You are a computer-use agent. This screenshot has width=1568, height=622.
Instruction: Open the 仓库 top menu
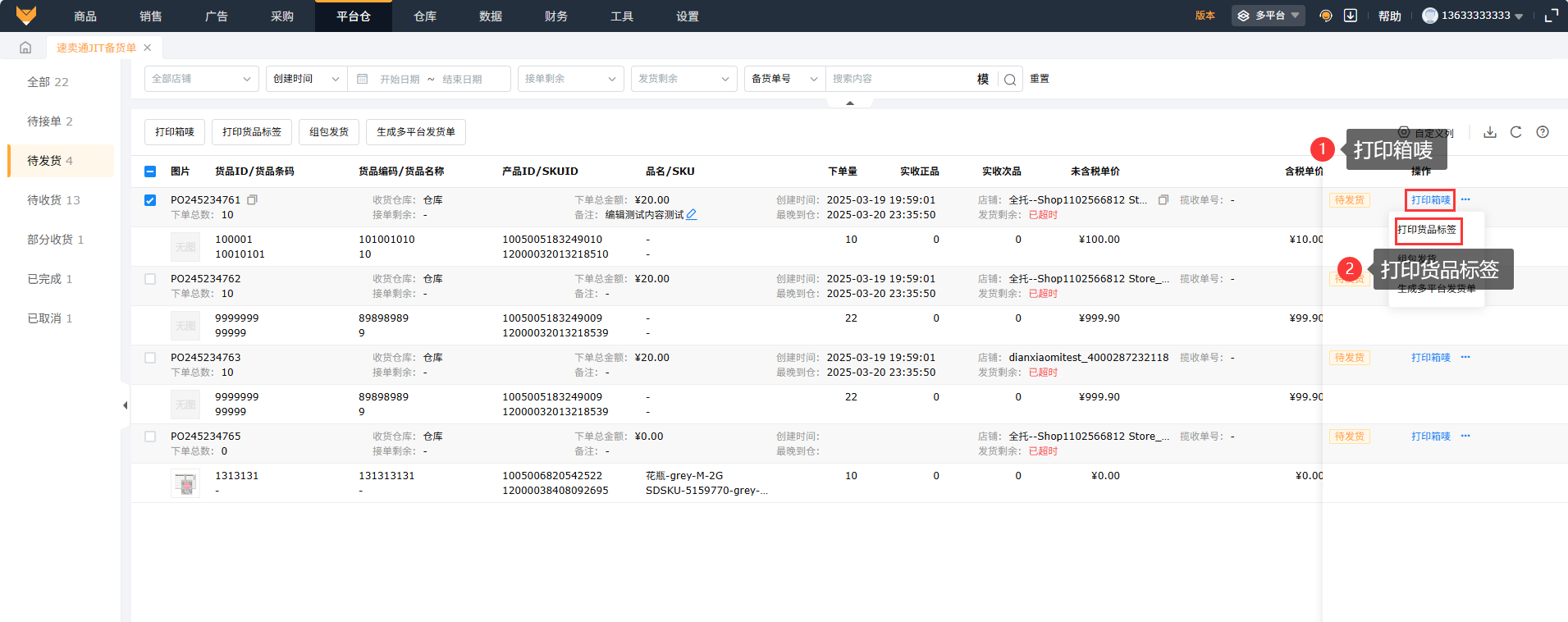[x=425, y=16]
